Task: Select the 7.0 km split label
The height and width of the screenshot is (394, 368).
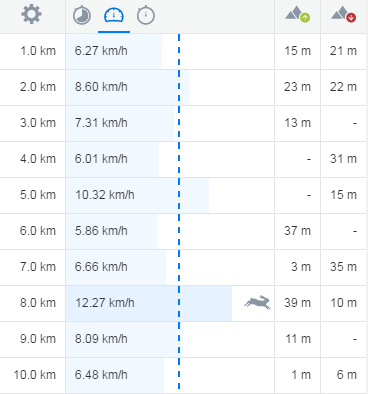Action: 38,267
